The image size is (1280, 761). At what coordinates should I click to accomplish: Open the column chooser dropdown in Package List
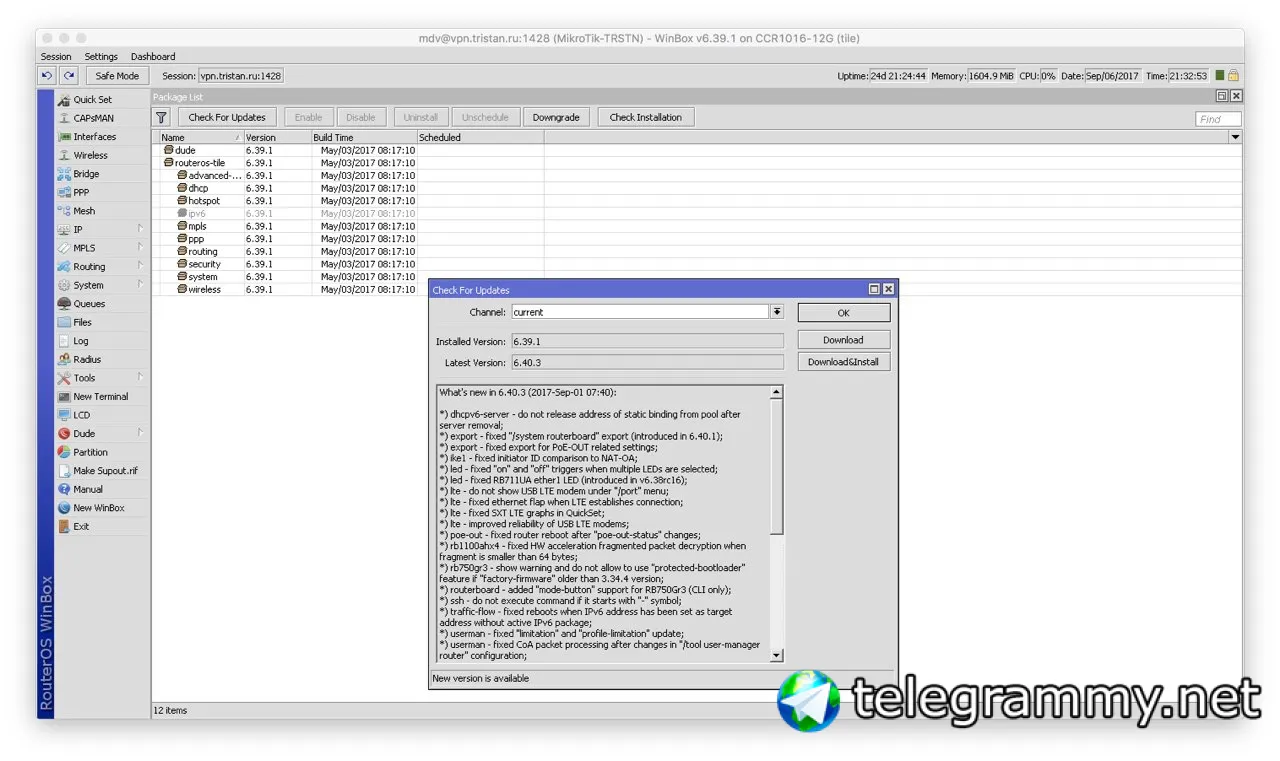1235,137
